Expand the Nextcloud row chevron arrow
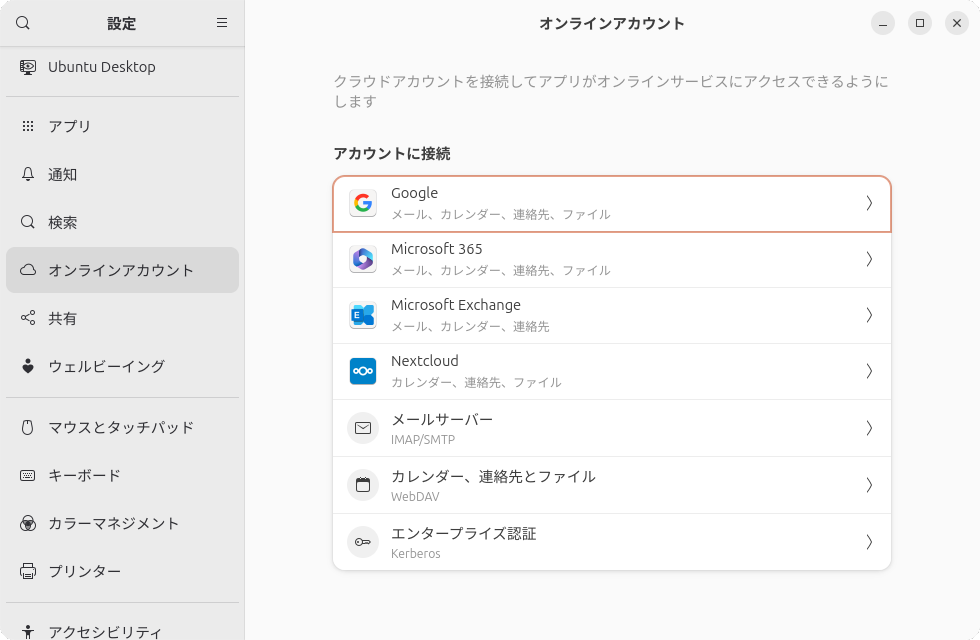980x640 pixels. tap(869, 371)
